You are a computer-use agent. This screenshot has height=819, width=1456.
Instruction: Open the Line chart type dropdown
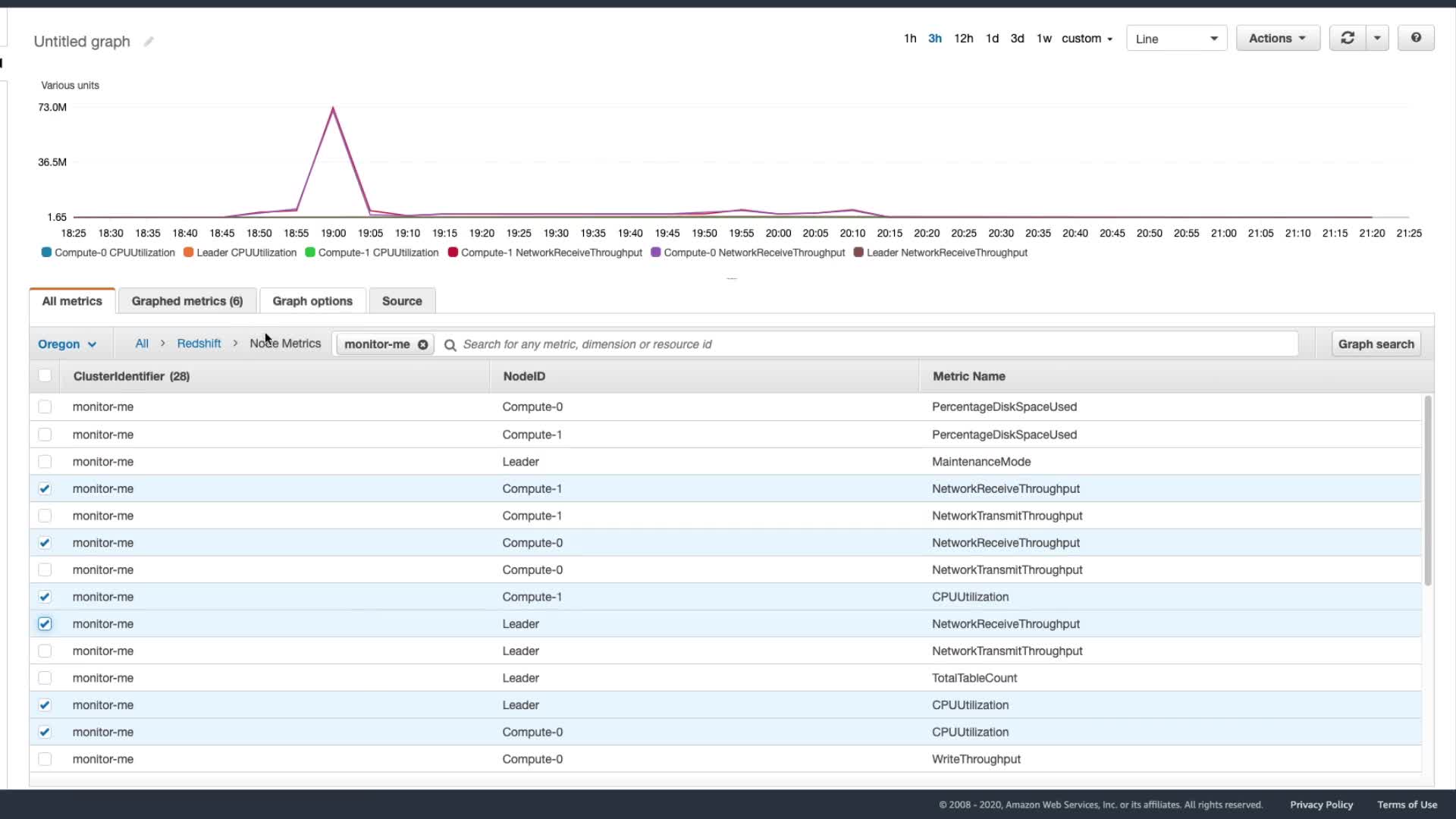click(x=1176, y=39)
